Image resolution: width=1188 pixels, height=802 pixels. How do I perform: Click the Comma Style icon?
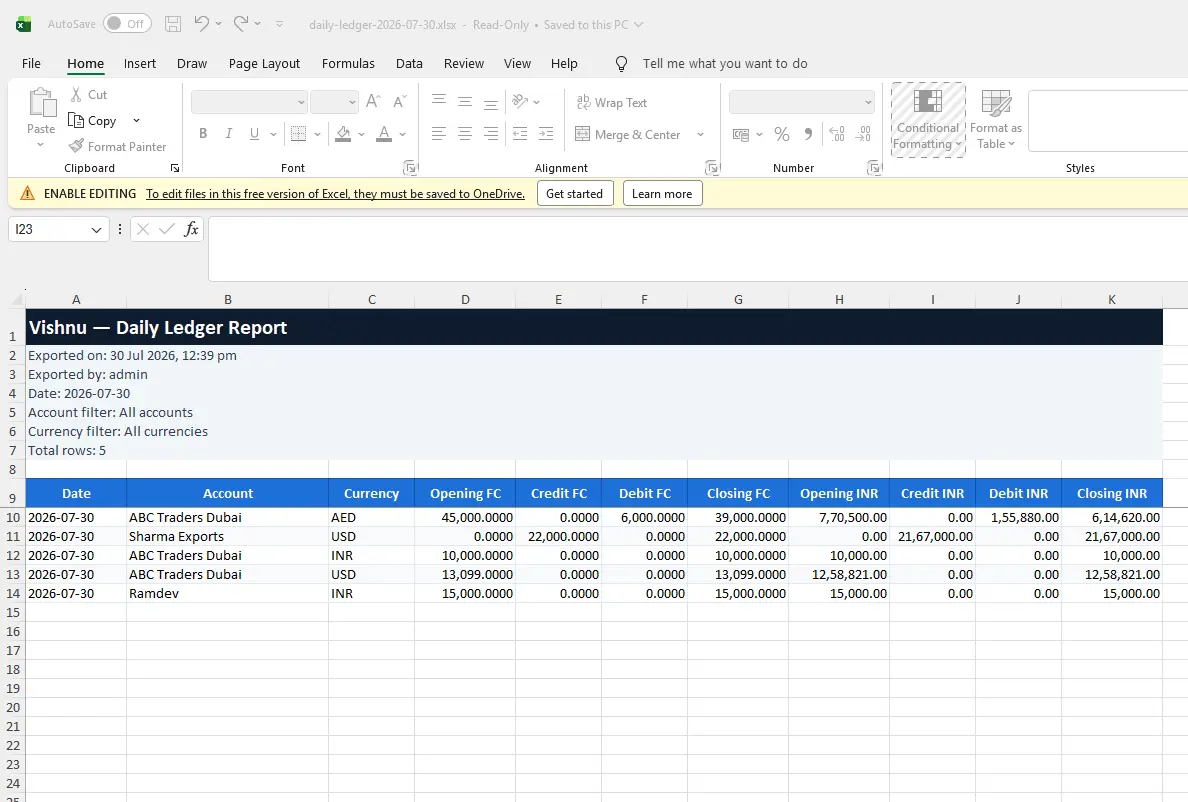[x=808, y=135]
